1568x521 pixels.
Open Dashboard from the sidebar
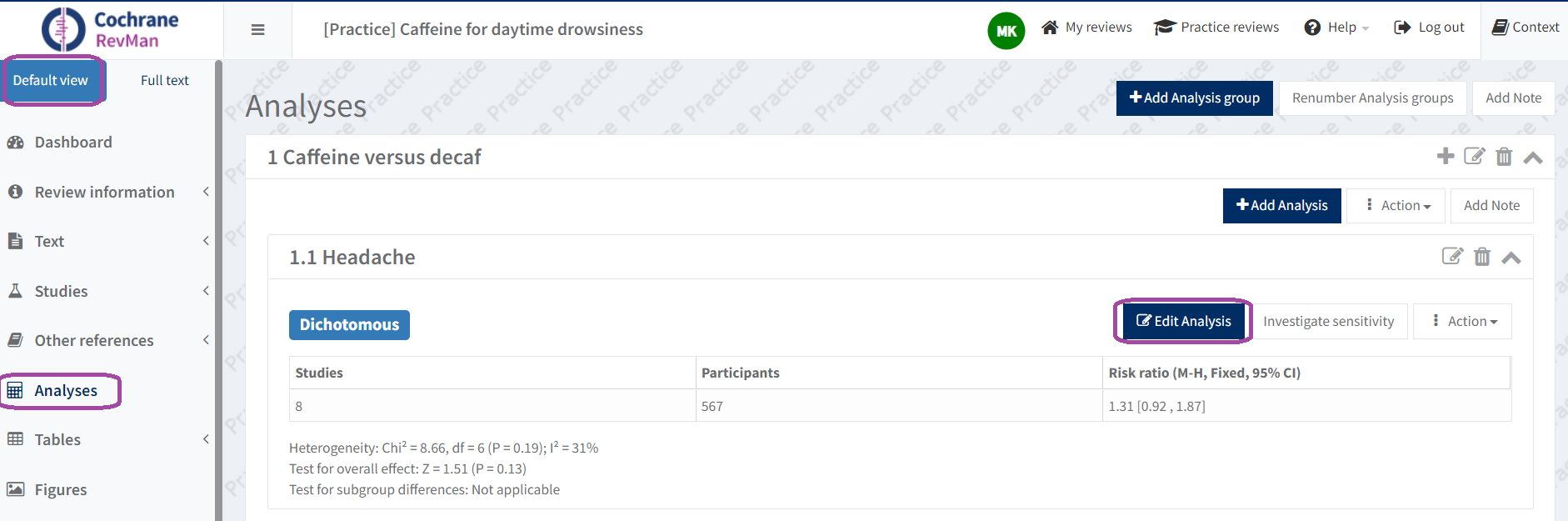point(72,143)
